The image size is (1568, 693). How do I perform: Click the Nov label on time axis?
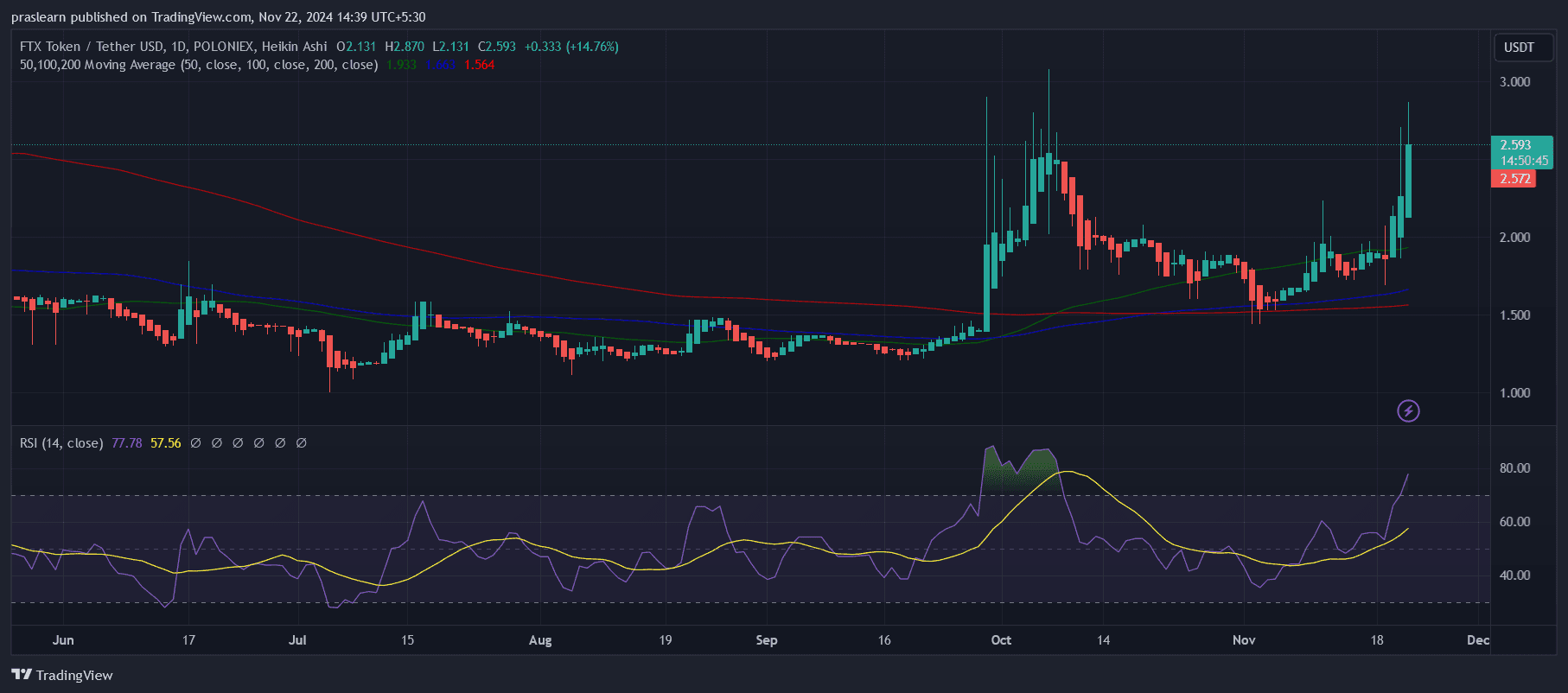(x=1244, y=640)
